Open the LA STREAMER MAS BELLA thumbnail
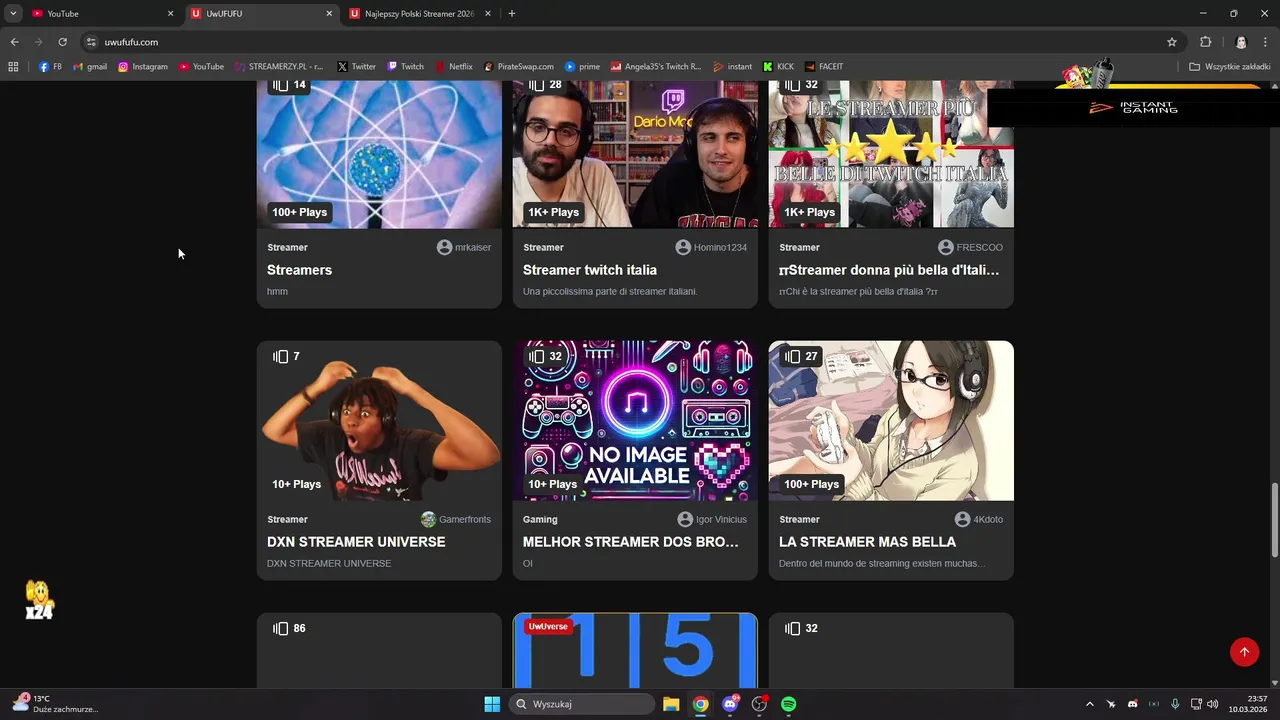This screenshot has height=720, width=1280. pos(891,420)
